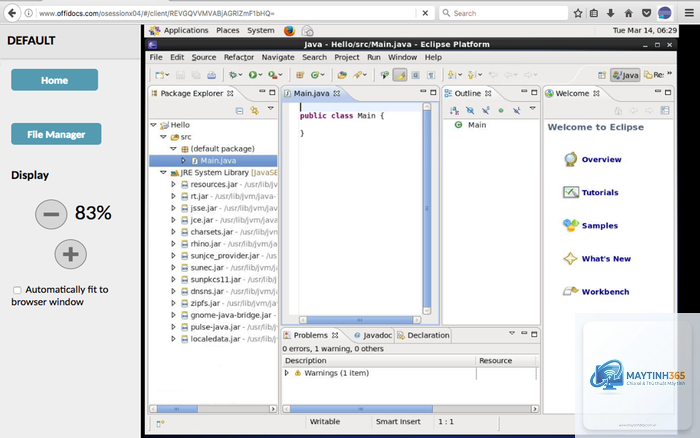
Task: Click the Firefox icon in the top panel
Action: click(289, 30)
